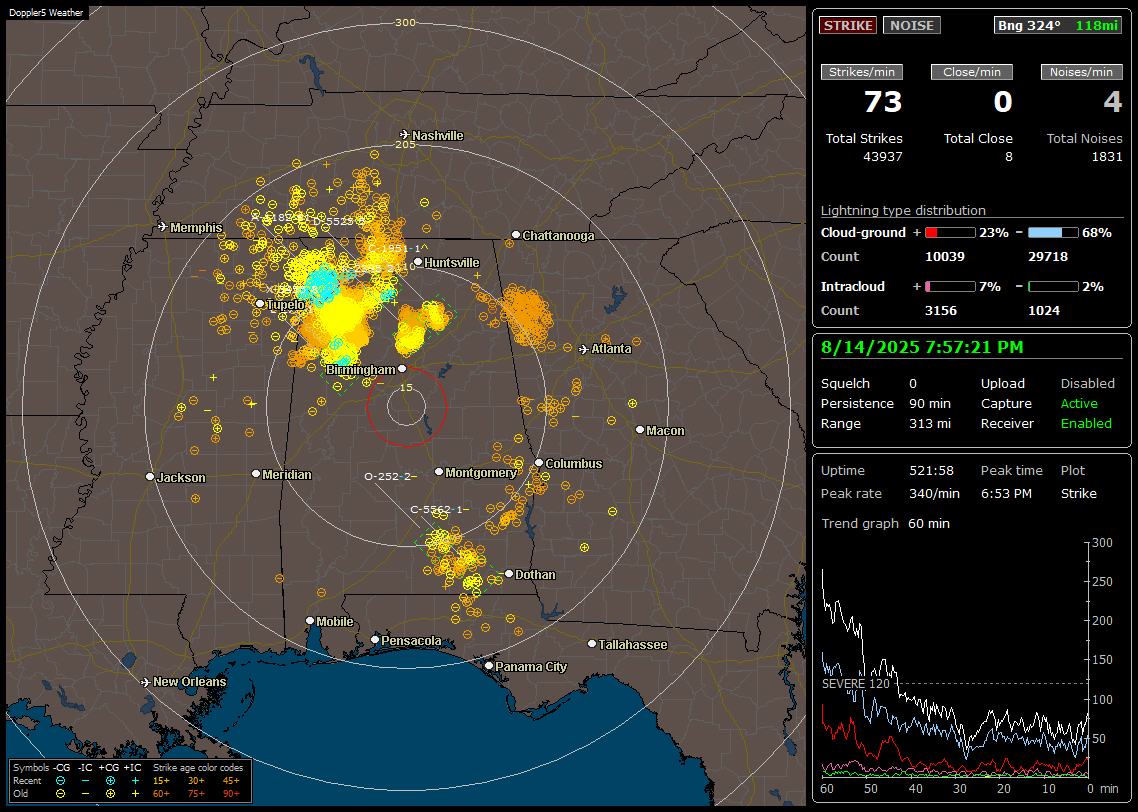Viewport: 1138px width, 812px height.
Task: Click the red STRIKE indicator button
Action: click(x=848, y=25)
